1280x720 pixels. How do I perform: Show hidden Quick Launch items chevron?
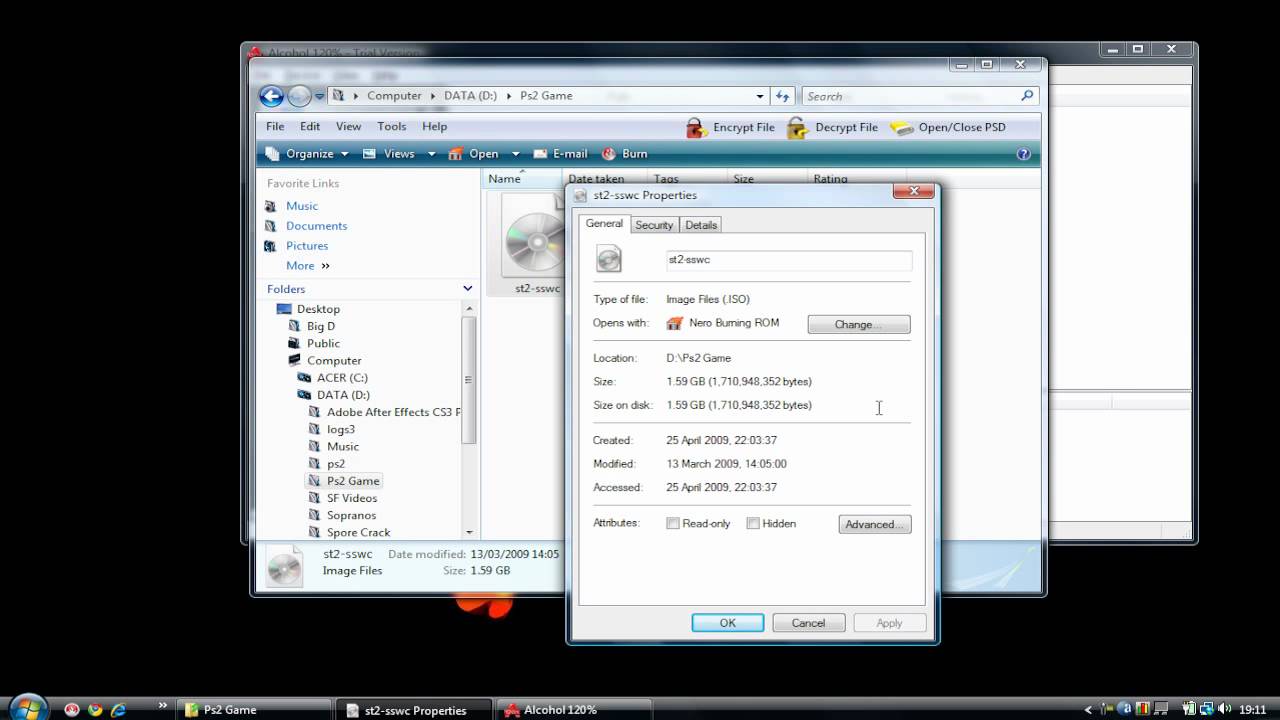coord(162,706)
